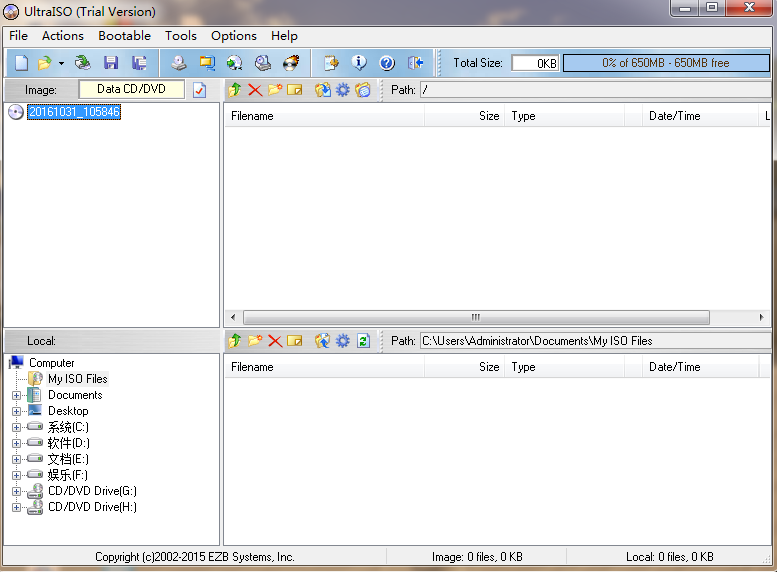Expand the Desktop tree node

click(x=16, y=411)
